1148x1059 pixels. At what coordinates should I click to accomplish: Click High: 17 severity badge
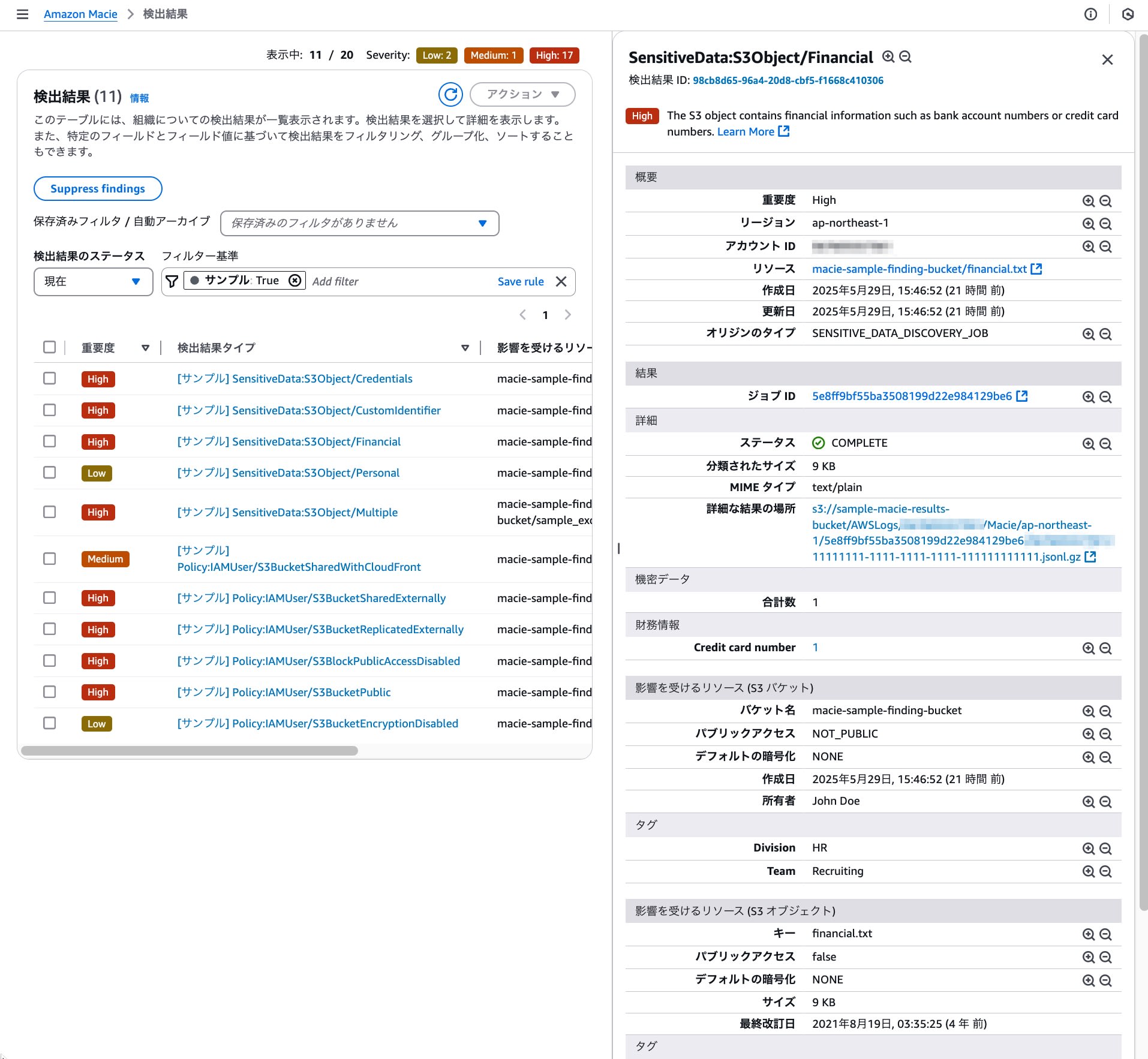554,55
